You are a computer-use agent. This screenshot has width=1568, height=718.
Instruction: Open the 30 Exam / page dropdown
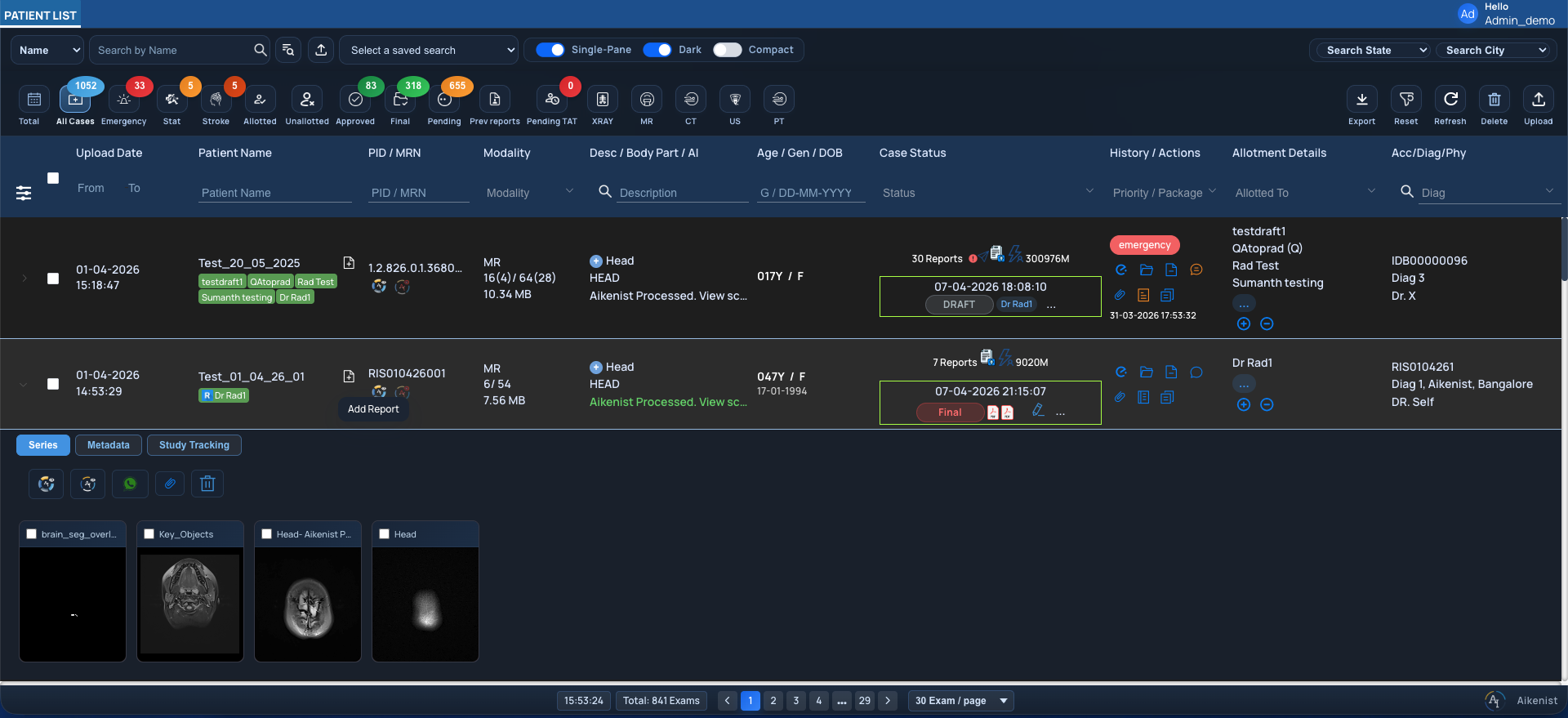(960, 701)
